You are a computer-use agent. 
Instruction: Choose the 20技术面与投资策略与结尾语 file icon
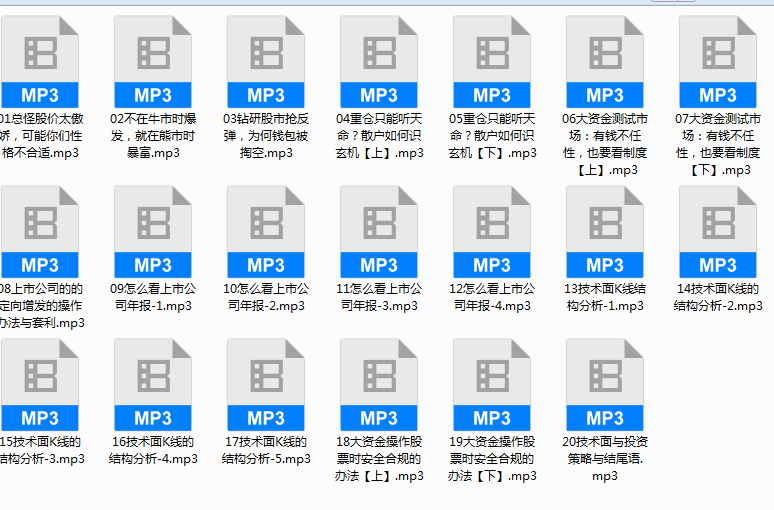click(x=605, y=385)
